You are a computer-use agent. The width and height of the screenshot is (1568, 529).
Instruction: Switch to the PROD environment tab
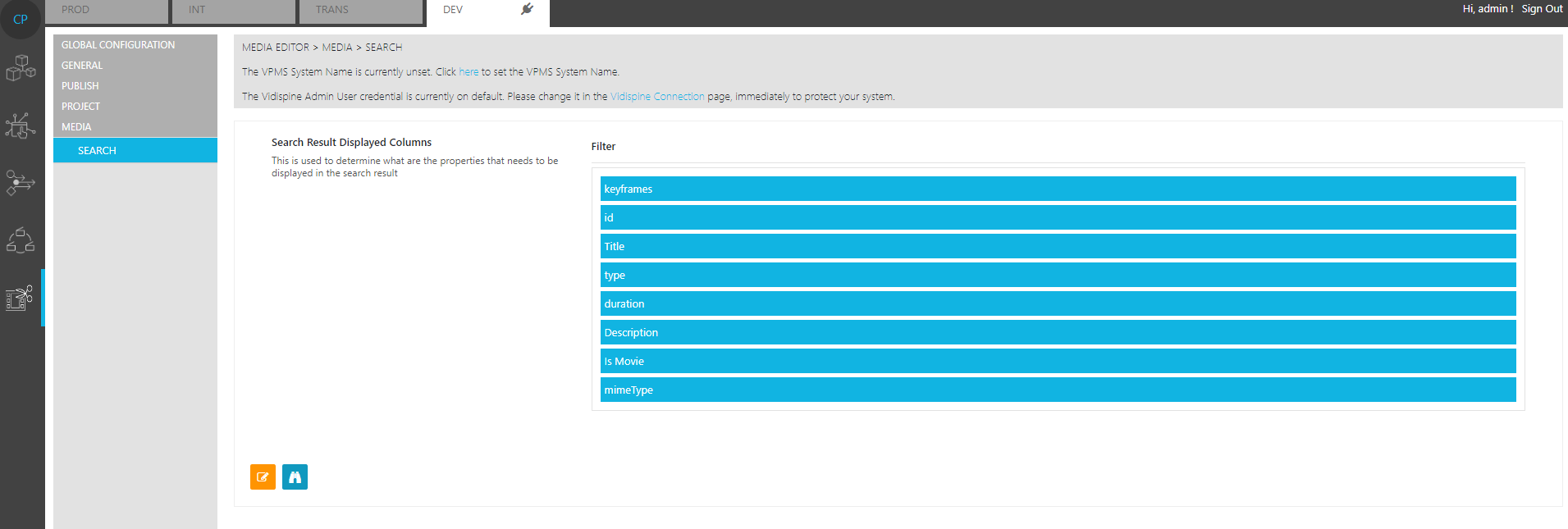pyautogui.click(x=107, y=10)
